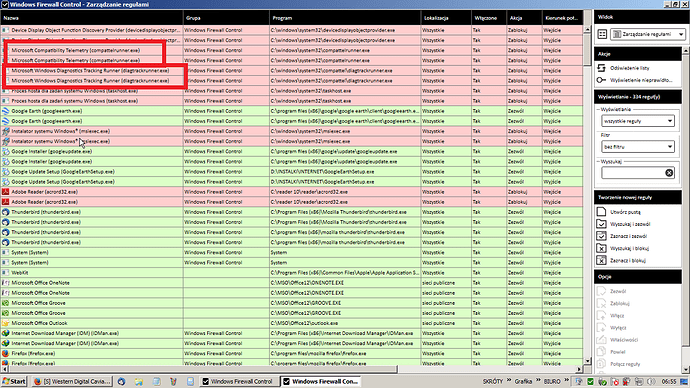Sort rules by the Nazwa column header
690x388 pixels.
(92, 18)
